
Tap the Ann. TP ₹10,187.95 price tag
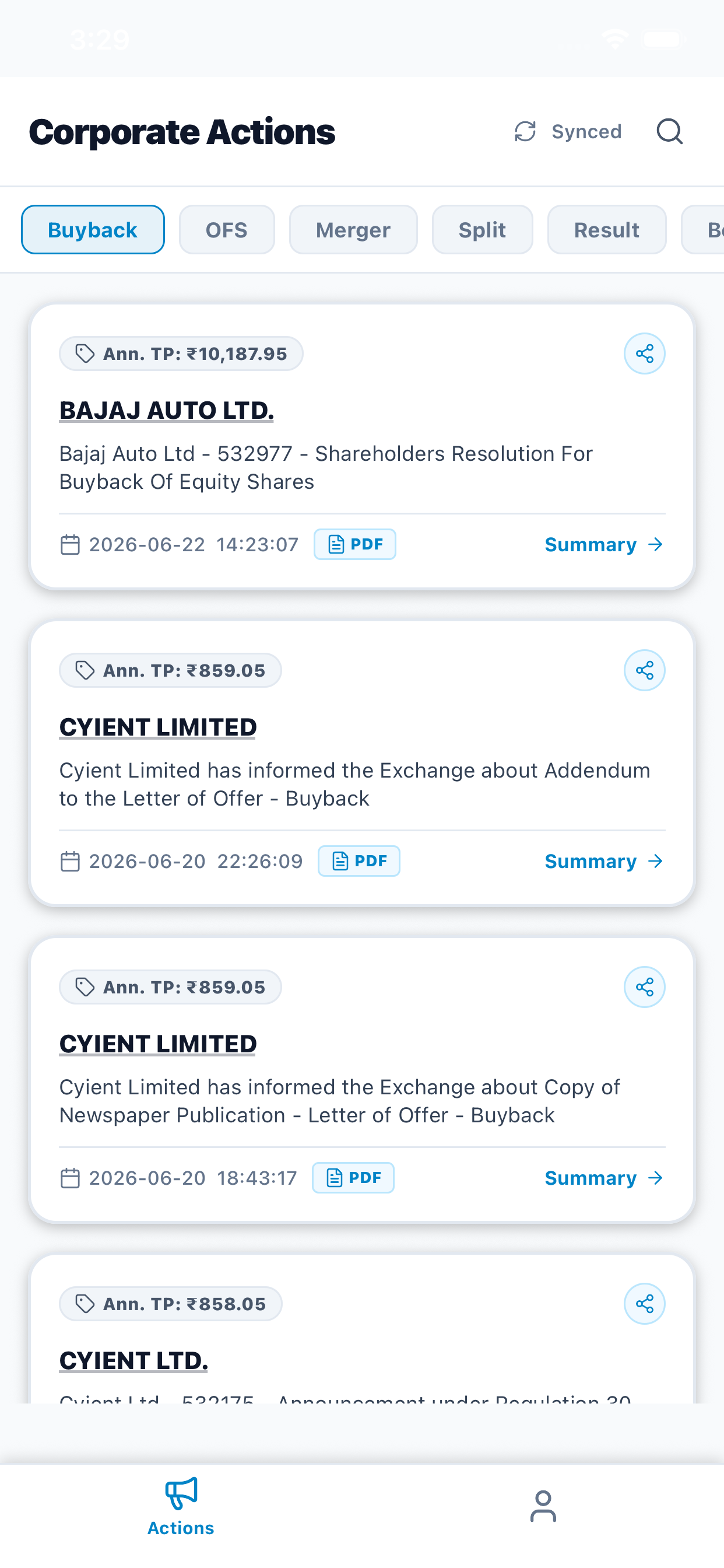pos(181,353)
